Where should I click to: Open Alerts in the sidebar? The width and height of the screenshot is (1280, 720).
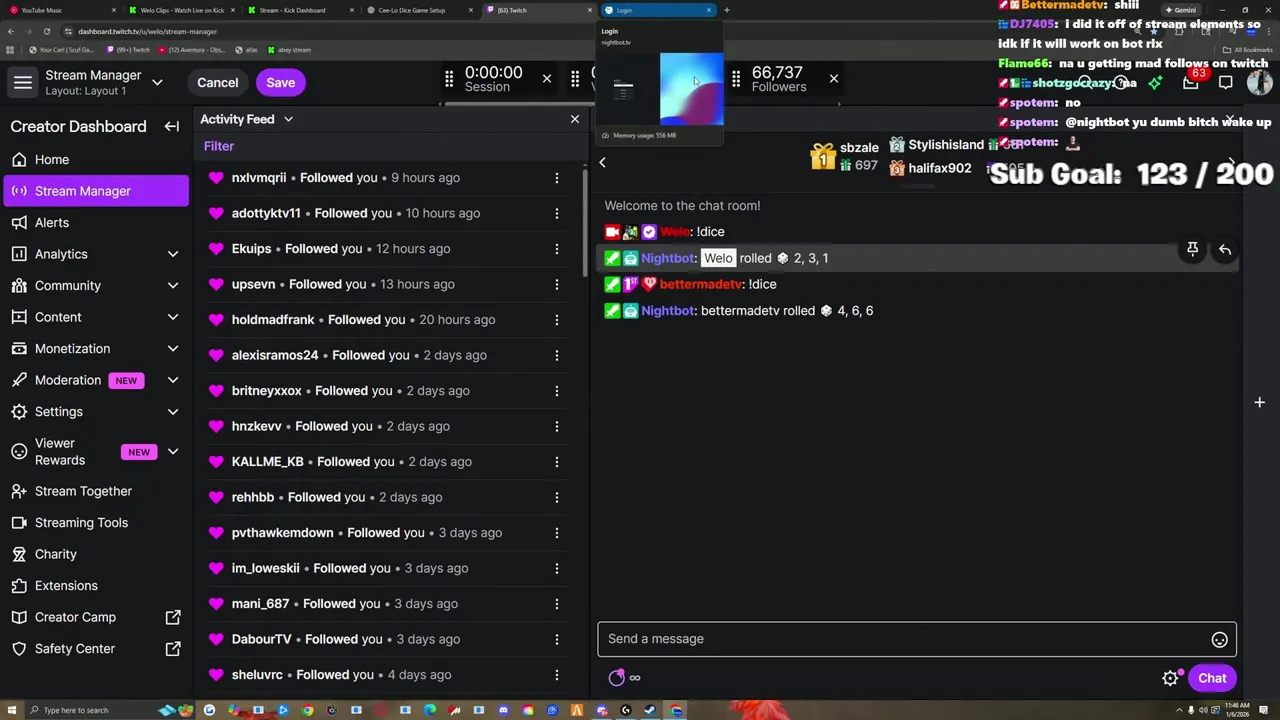pos(95,223)
